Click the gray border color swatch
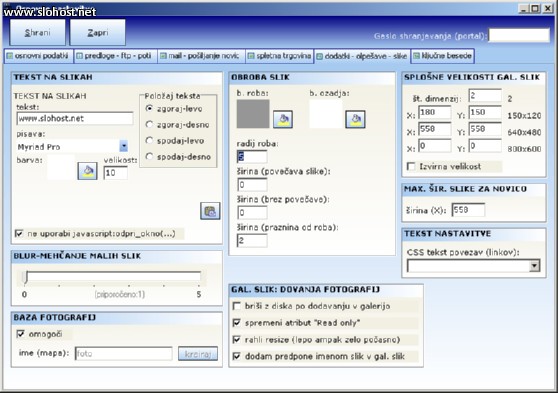The image size is (558, 393). click(253, 114)
